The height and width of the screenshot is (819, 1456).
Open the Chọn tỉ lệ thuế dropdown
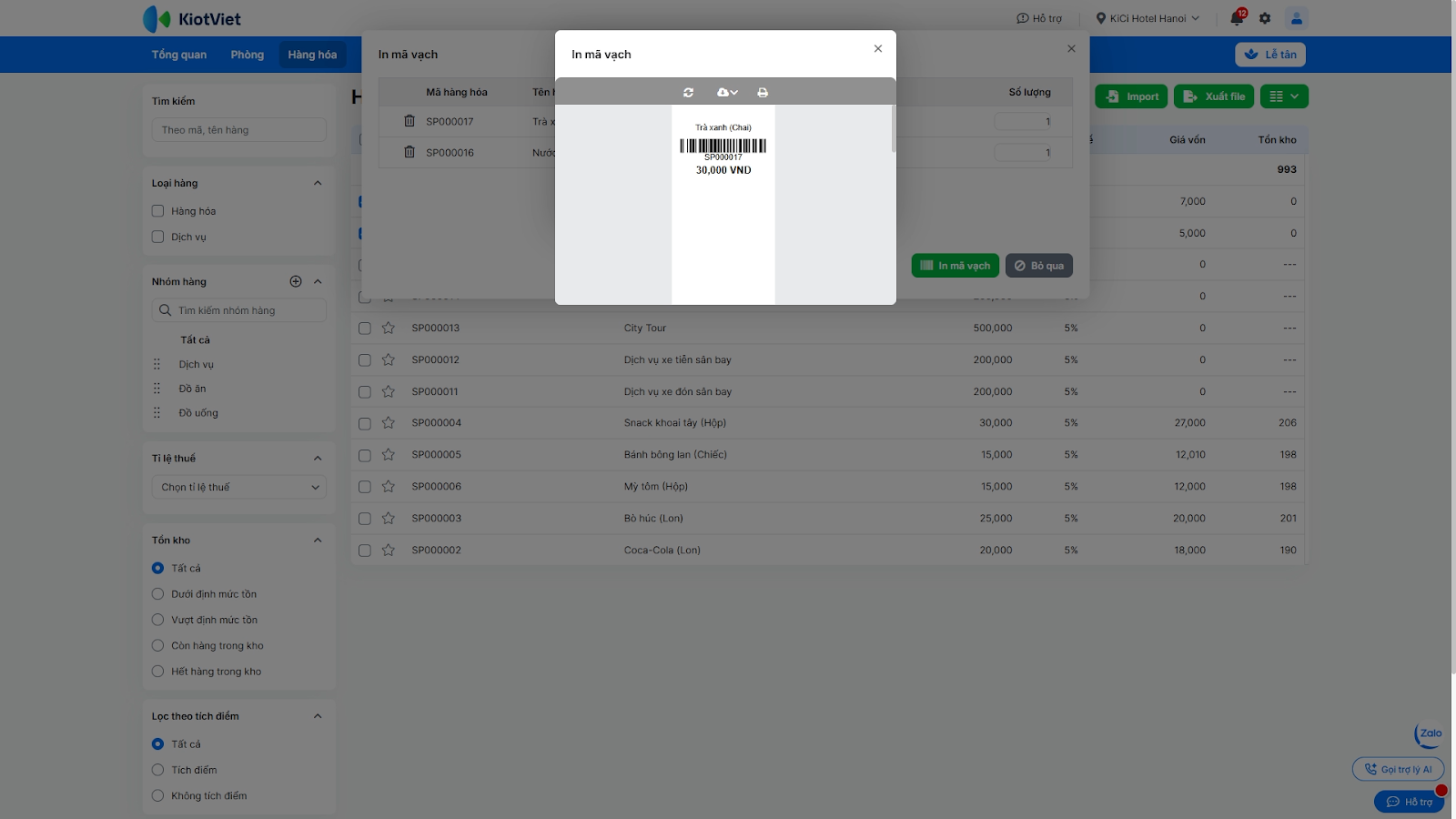pyautogui.click(x=239, y=487)
